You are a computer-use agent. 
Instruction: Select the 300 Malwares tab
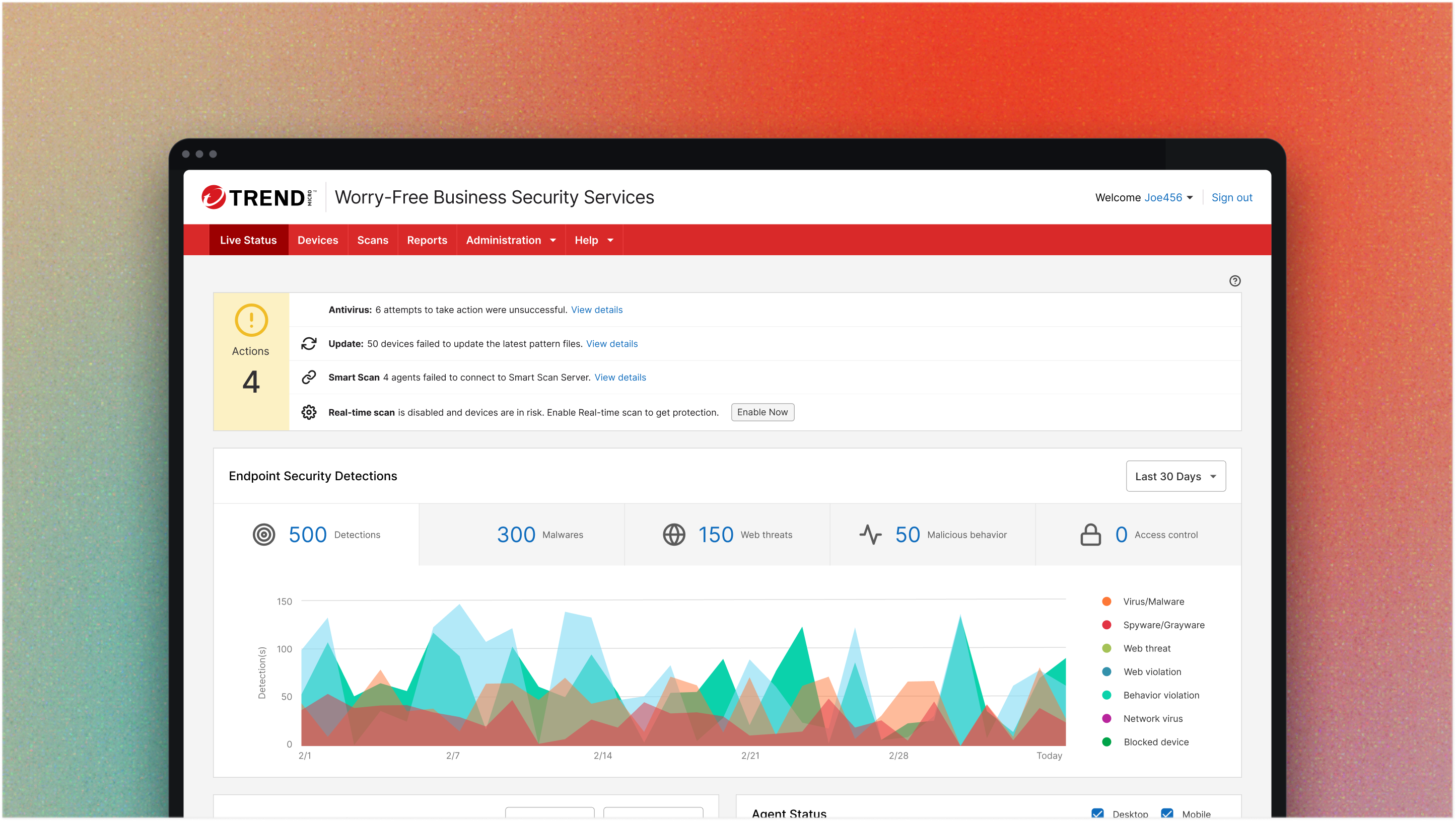coord(522,535)
